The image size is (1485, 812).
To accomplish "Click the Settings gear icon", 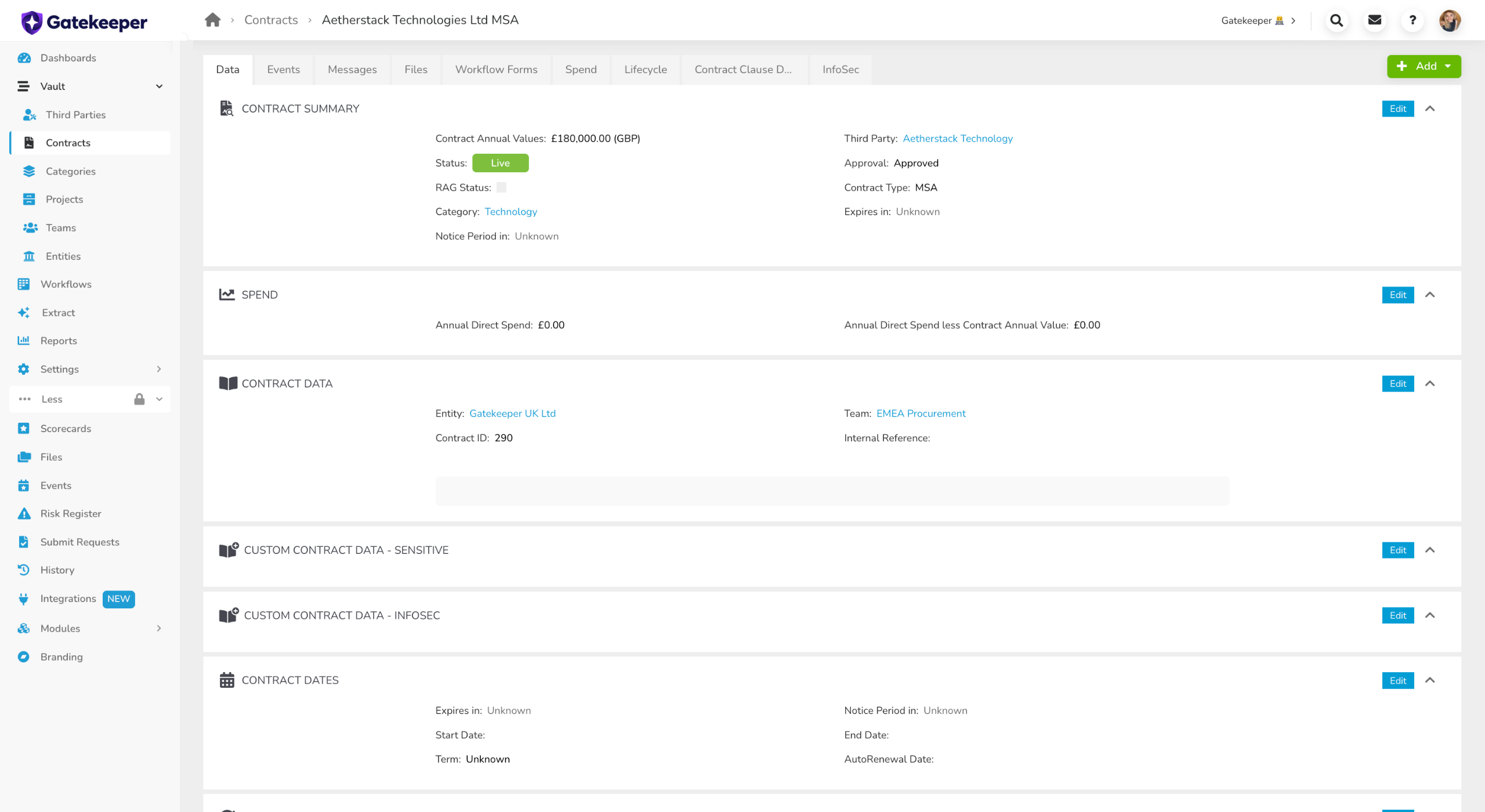I will coord(24,369).
